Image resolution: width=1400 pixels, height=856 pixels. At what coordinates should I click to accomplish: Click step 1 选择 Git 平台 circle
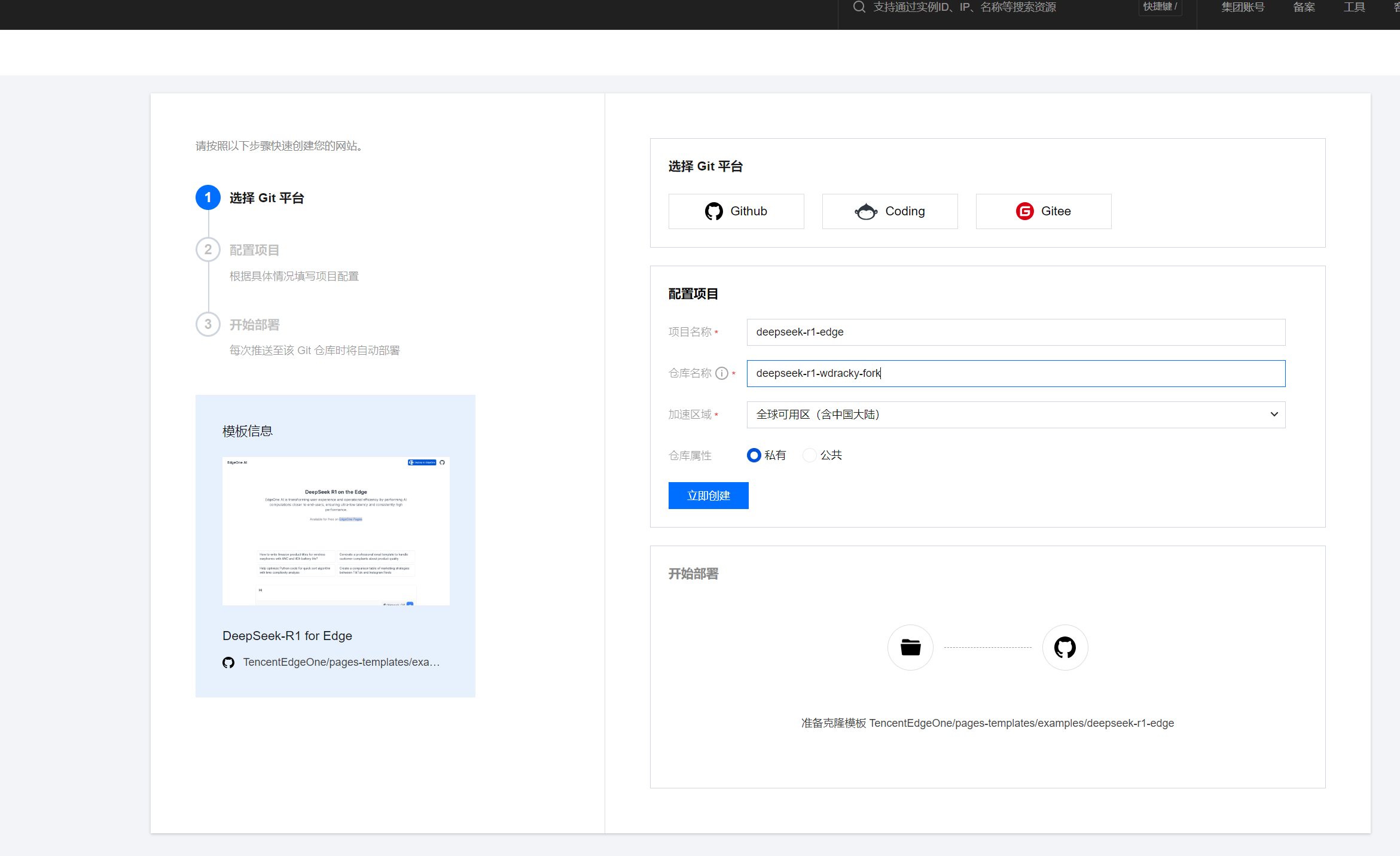coord(208,197)
